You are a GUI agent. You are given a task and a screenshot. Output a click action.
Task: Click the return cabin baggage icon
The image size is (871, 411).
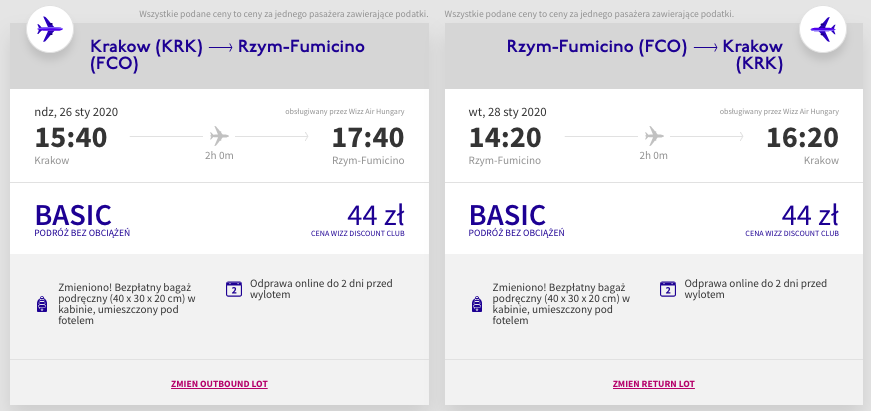[475, 304]
